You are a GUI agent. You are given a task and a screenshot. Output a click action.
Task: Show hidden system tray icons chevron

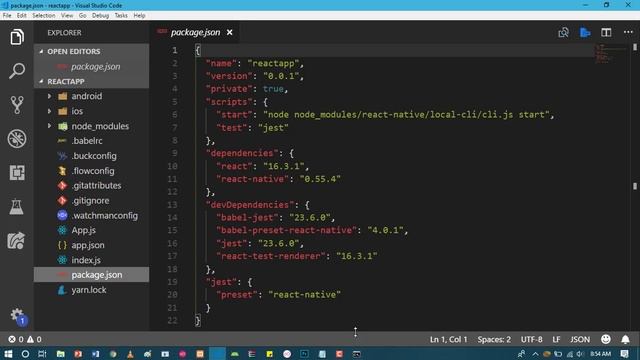tap(535, 354)
